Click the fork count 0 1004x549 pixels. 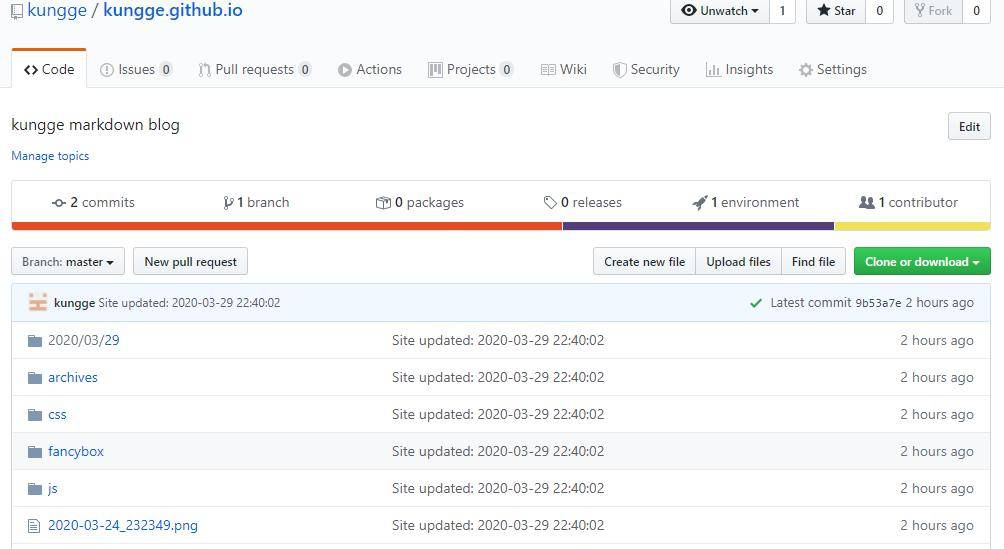[976, 11]
